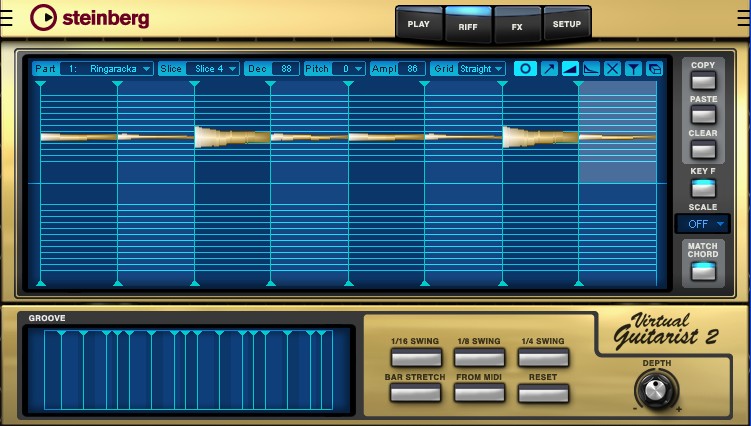Image resolution: width=751 pixels, height=426 pixels.
Task: Click the FROM MIDI button
Action: coord(479,393)
